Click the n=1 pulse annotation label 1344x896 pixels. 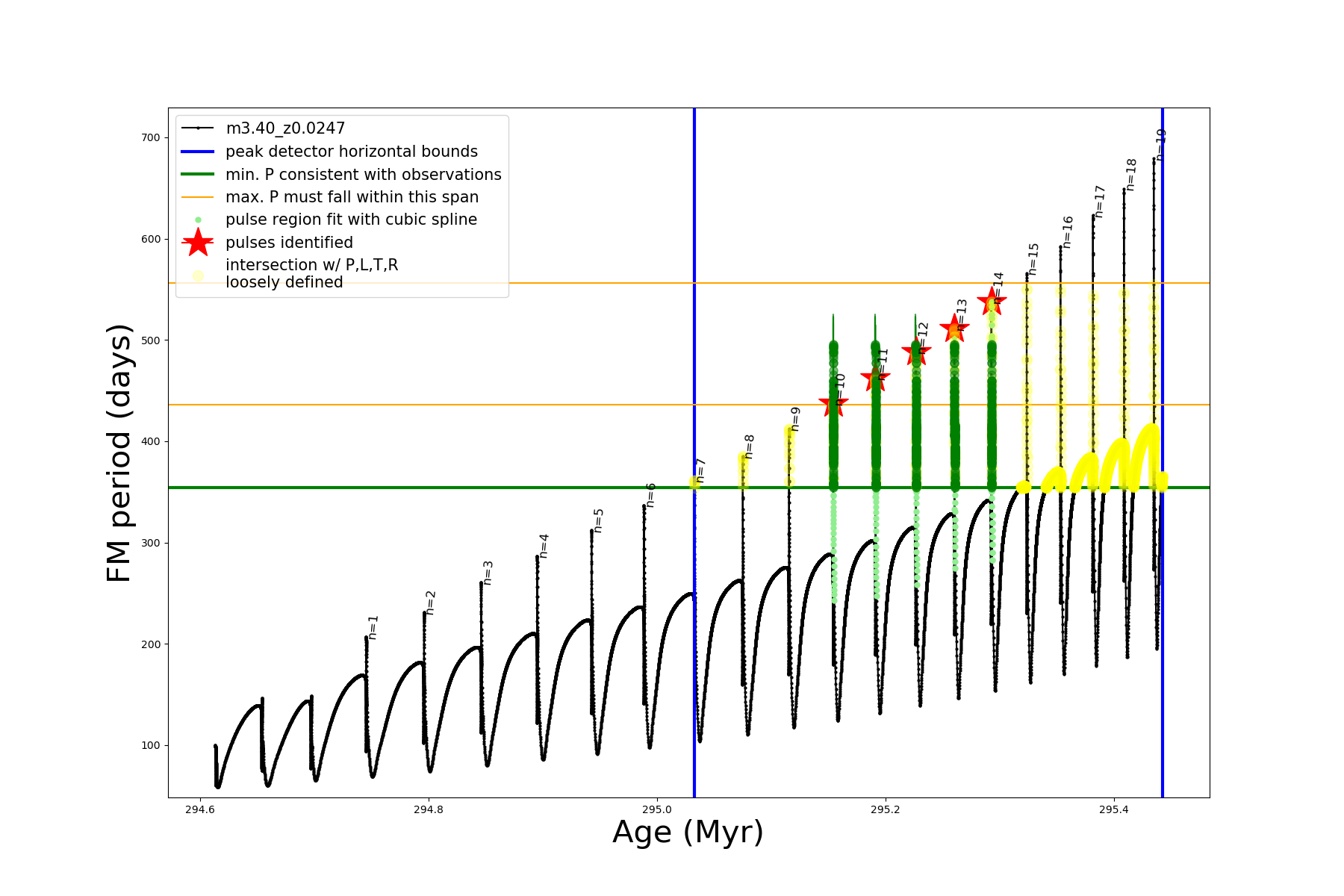coord(373,627)
